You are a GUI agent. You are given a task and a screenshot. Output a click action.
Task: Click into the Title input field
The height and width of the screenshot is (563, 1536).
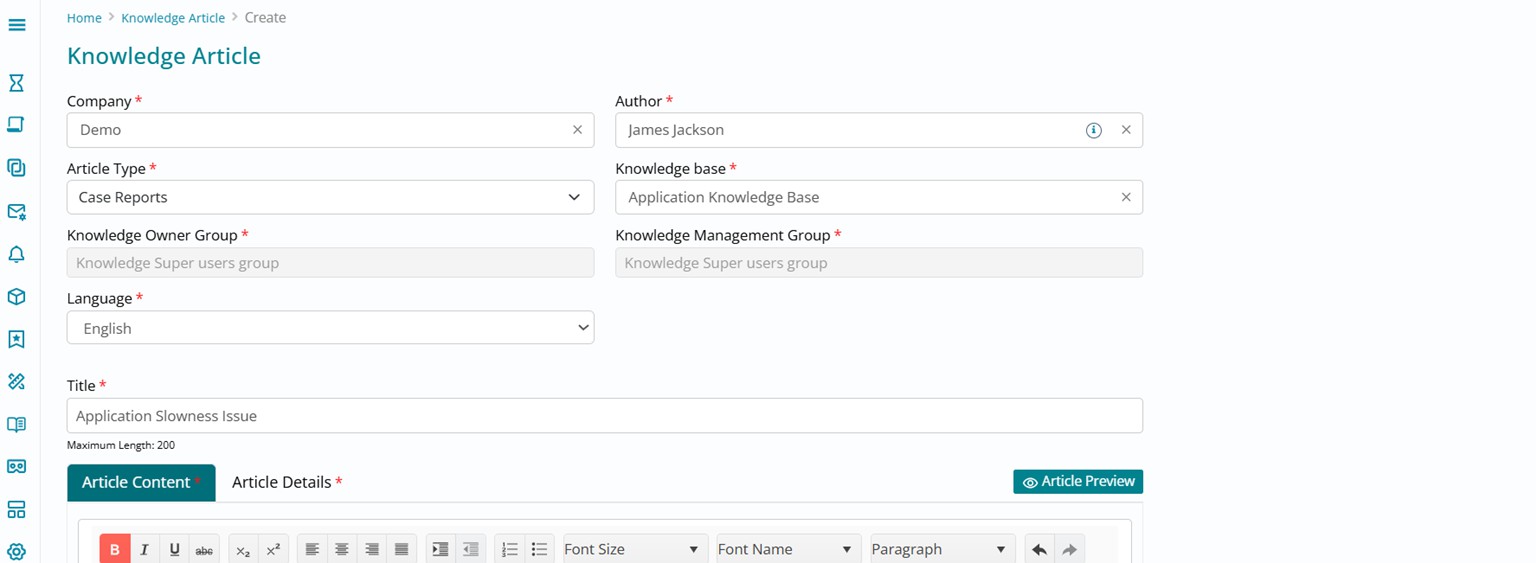tap(605, 416)
